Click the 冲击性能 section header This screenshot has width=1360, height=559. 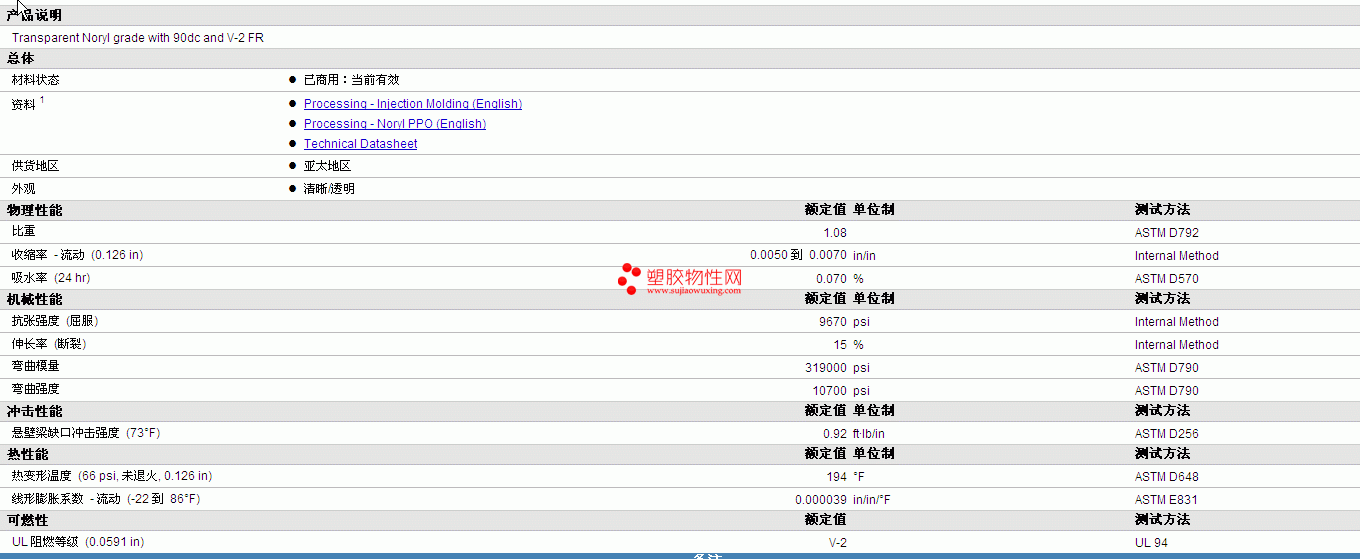click(x=34, y=411)
